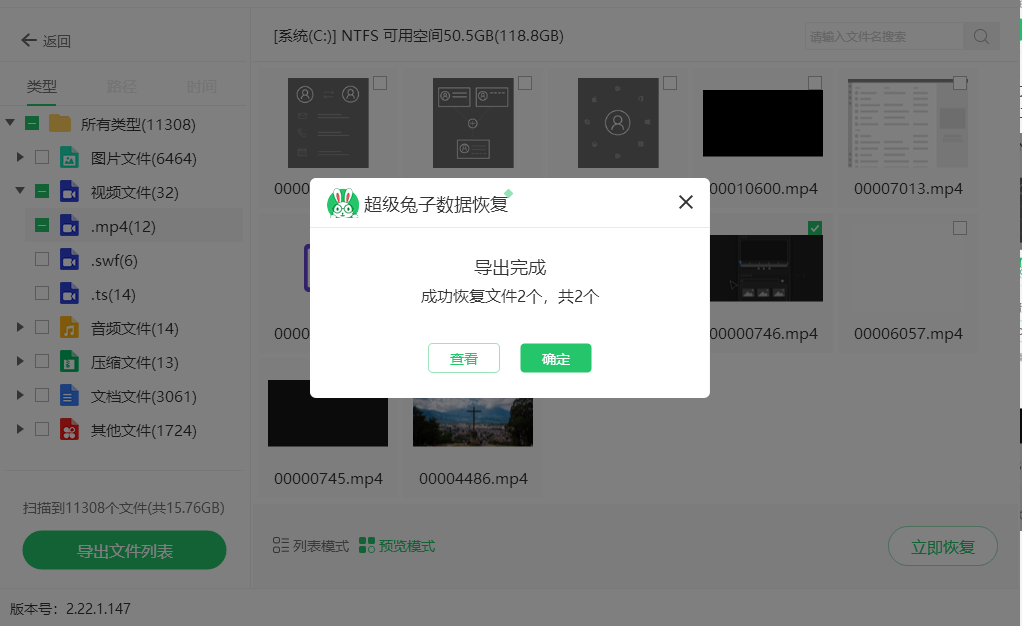Click the 查看 button in dialog
1022x626 pixels.
pos(464,359)
